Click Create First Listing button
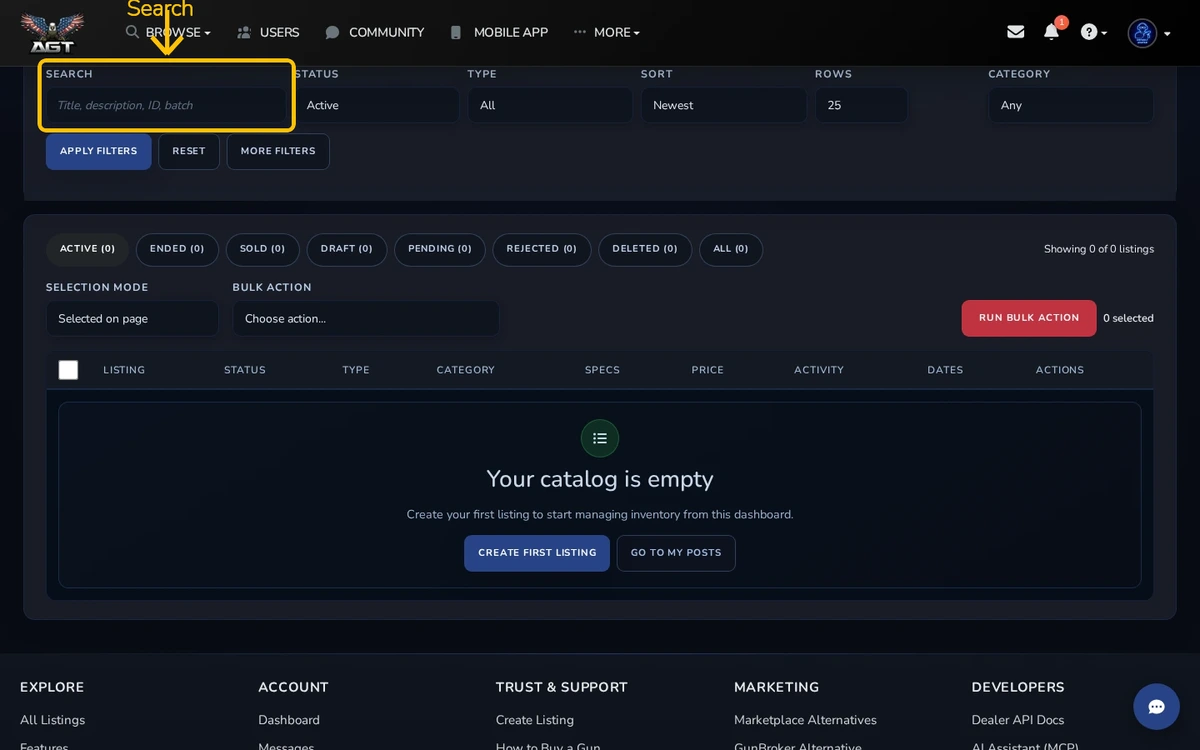The height and width of the screenshot is (750, 1200). 537,553
